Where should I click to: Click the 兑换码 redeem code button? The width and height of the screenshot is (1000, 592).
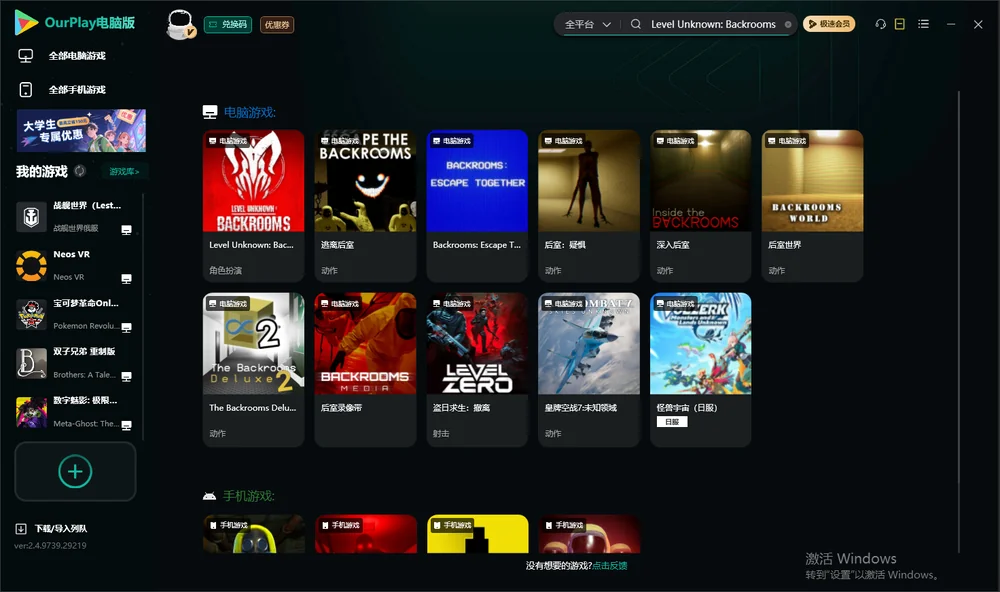click(228, 25)
